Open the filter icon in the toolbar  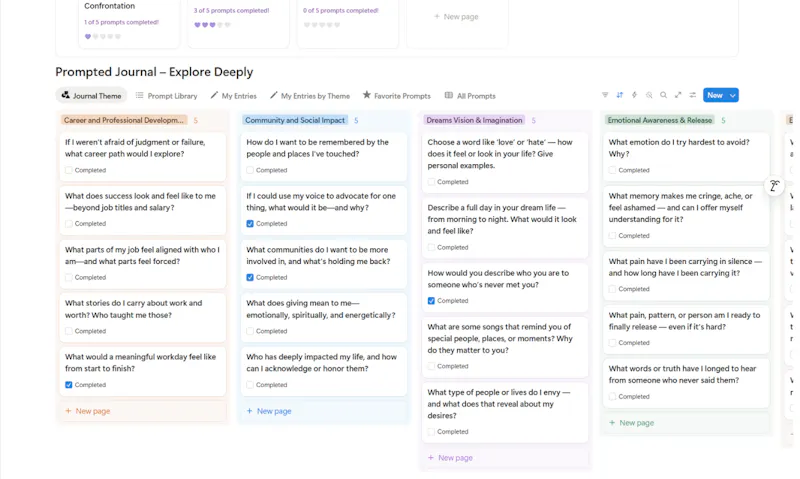tap(605, 95)
